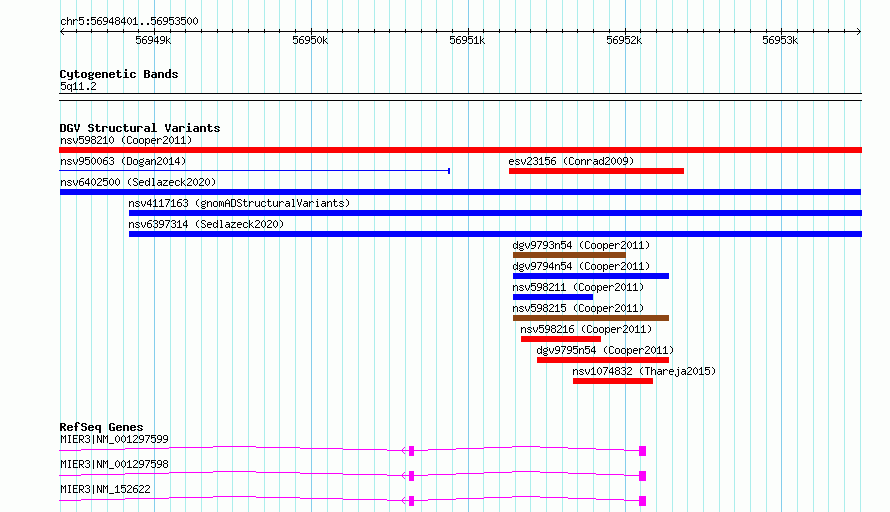
Task: Click the cytogenetic band 5q11.2 bar
Action: pos(460,97)
